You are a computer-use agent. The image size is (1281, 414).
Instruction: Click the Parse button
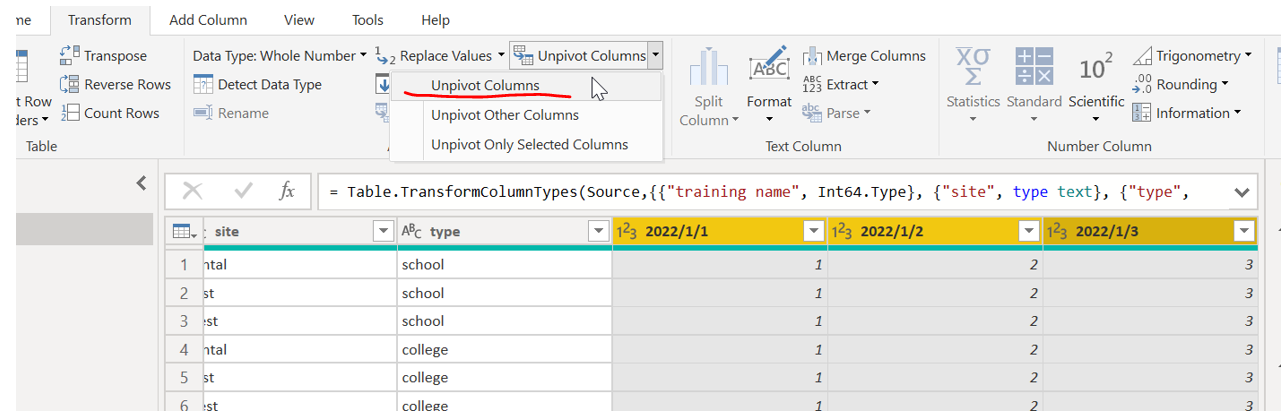pos(837,113)
